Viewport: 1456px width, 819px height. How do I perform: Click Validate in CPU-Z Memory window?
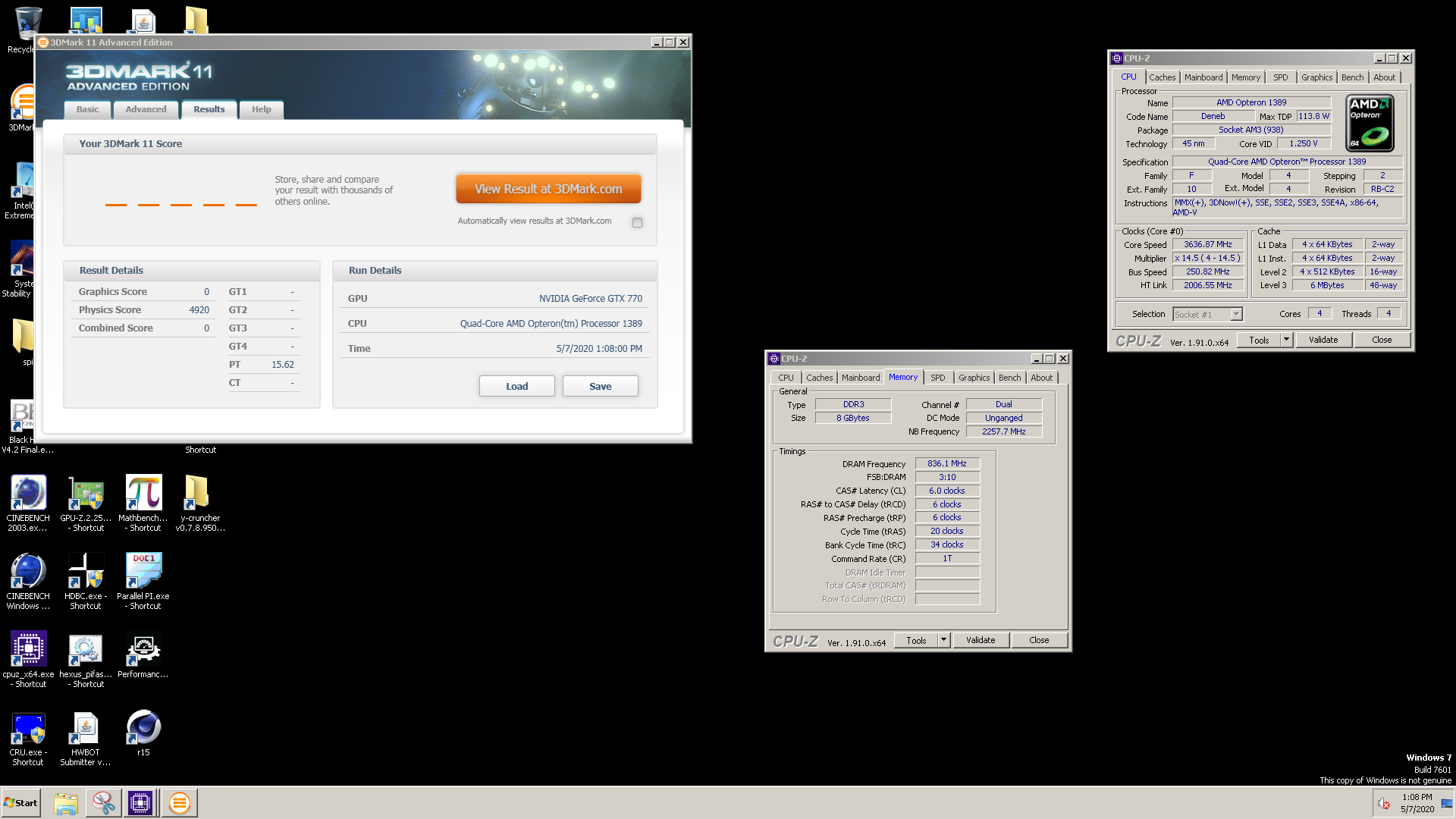[x=981, y=640]
